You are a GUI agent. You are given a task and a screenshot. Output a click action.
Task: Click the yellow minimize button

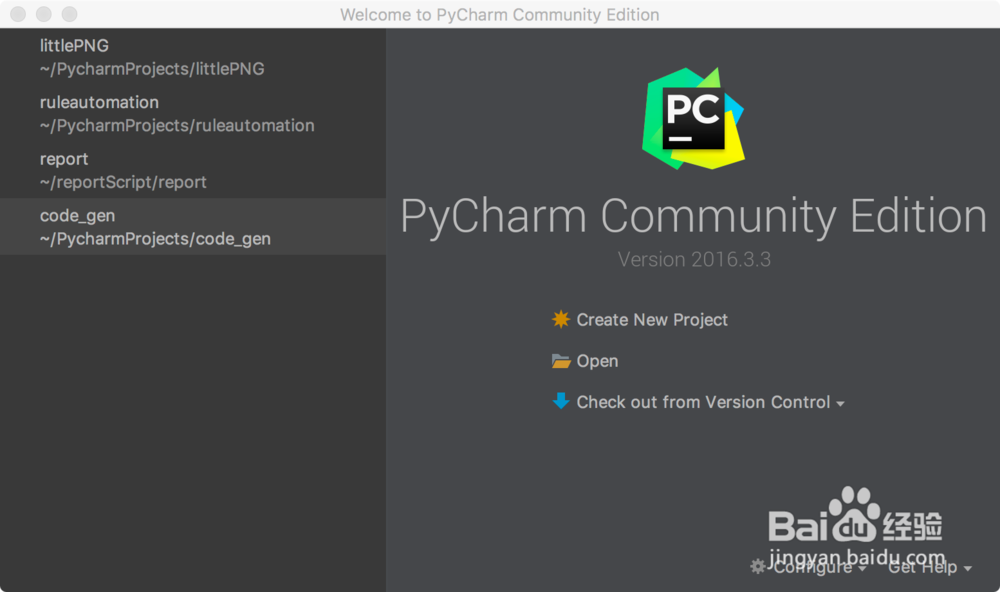tap(42, 14)
